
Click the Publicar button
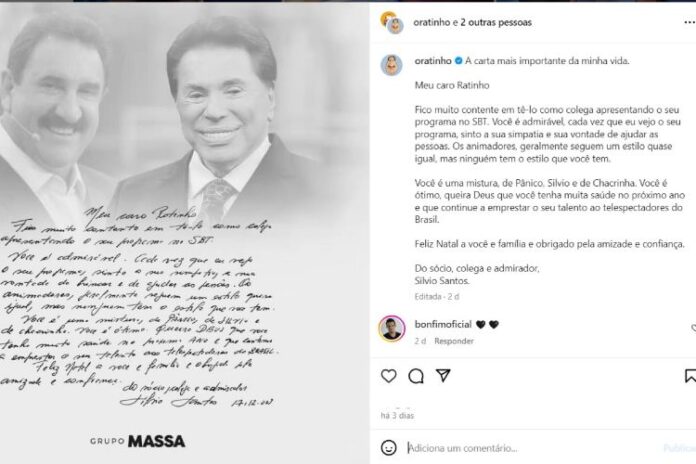tap(680, 448)
